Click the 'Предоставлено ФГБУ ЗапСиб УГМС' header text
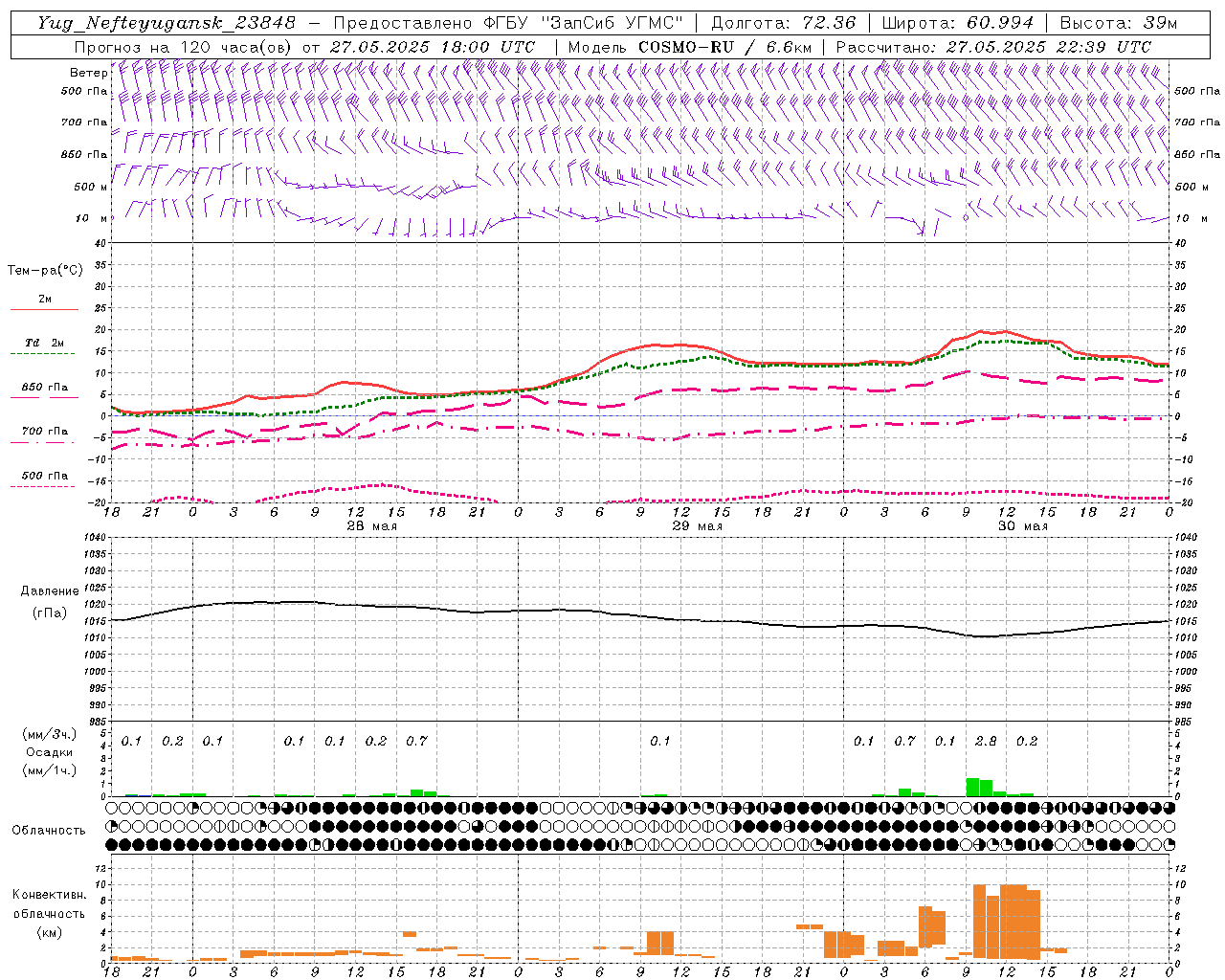Screen dimensions: 1225x980 tap(508, 23)
